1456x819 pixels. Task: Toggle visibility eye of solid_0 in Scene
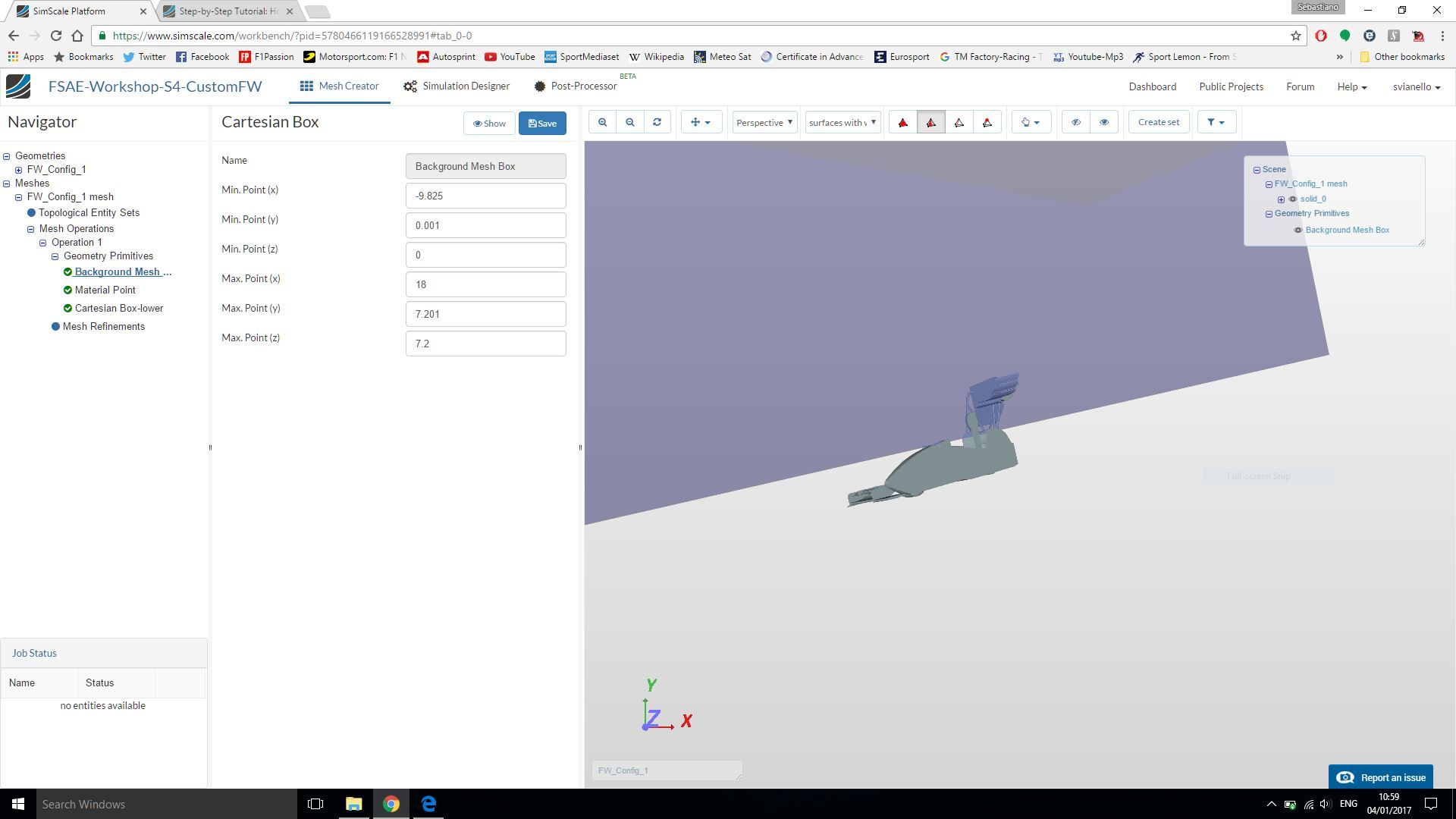point(1293,199)
